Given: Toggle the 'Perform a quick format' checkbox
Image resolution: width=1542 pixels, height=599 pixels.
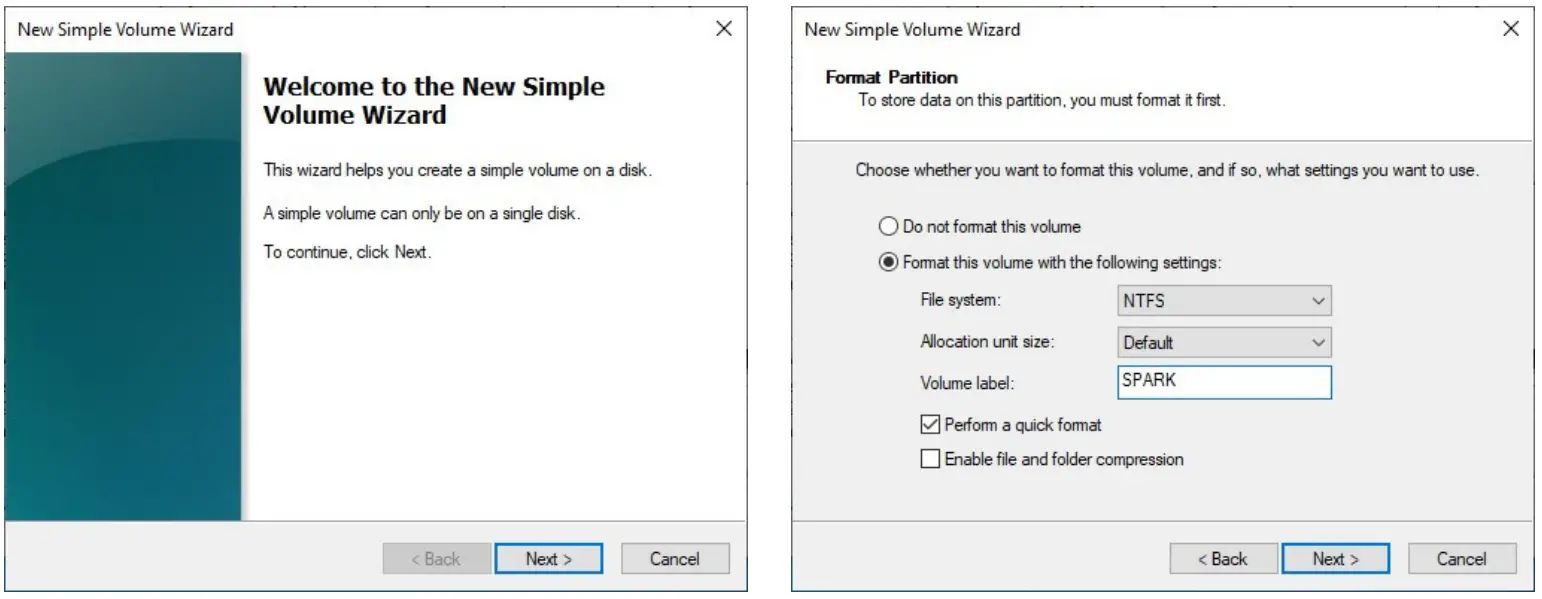Looking at the screenshot, I should click(930, 425).
